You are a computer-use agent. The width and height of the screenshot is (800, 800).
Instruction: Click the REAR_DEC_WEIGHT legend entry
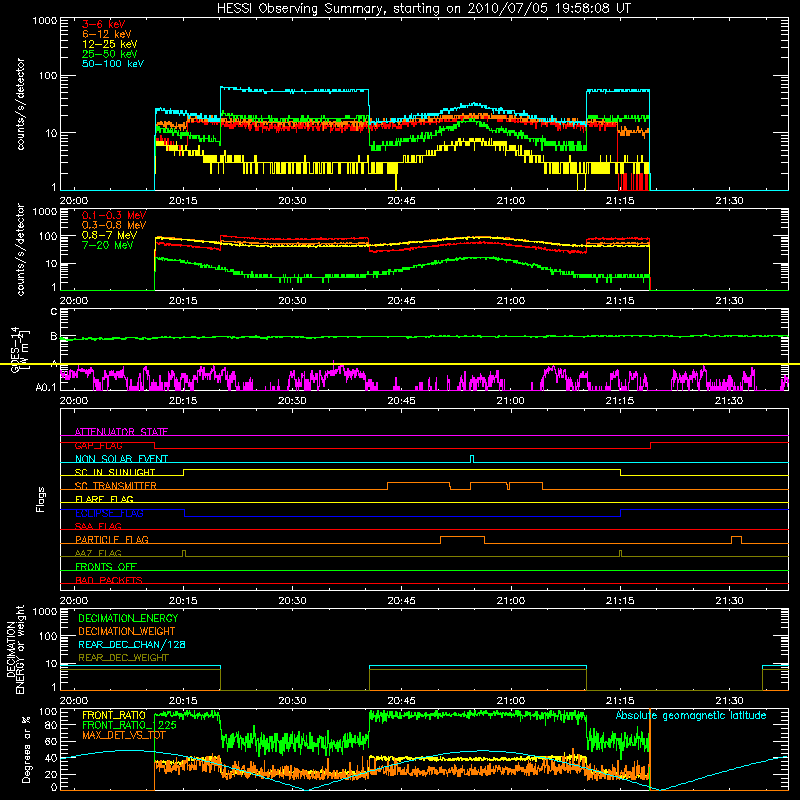(123, 658)
